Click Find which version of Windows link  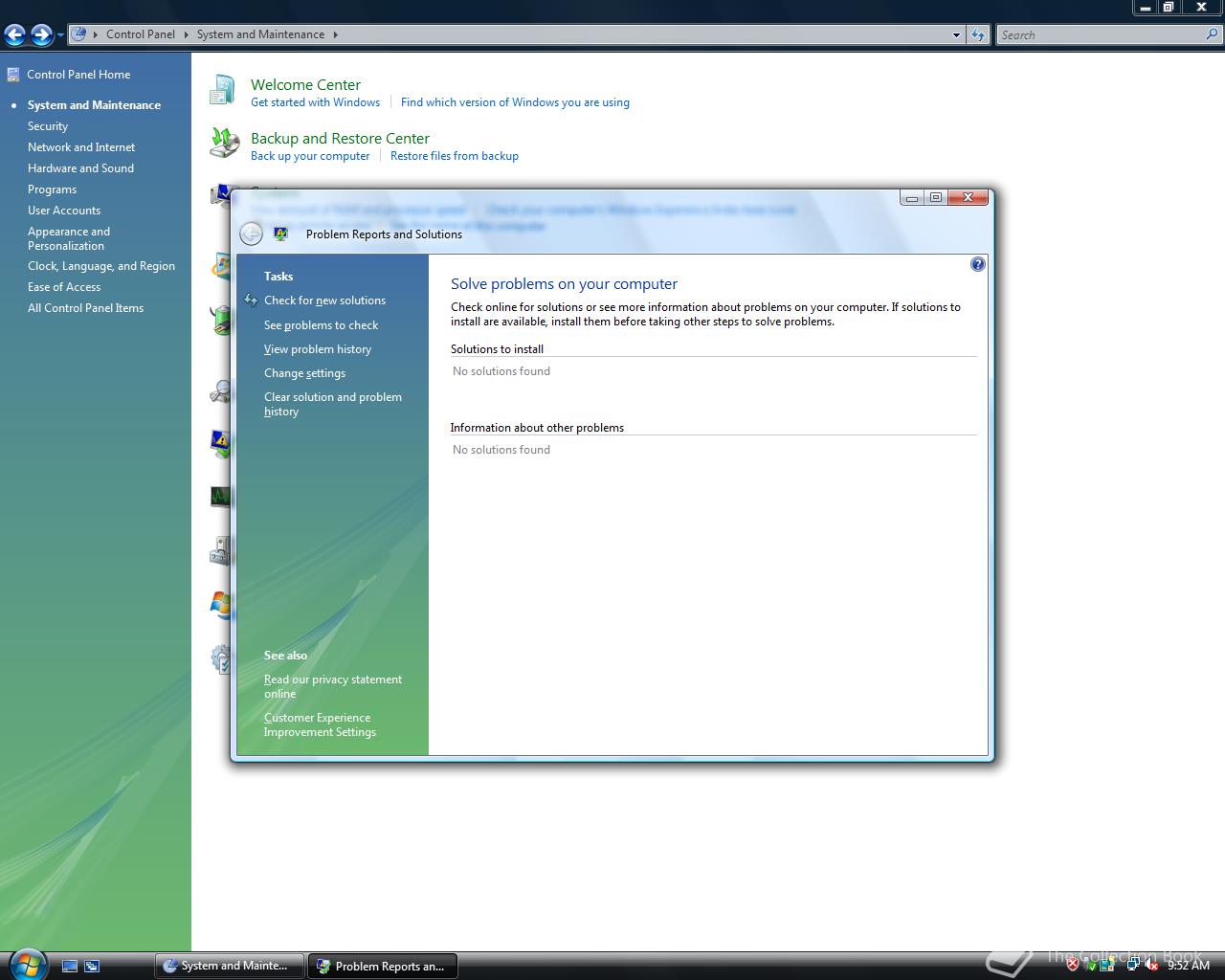pyautogui.click(x=515, y=102)
